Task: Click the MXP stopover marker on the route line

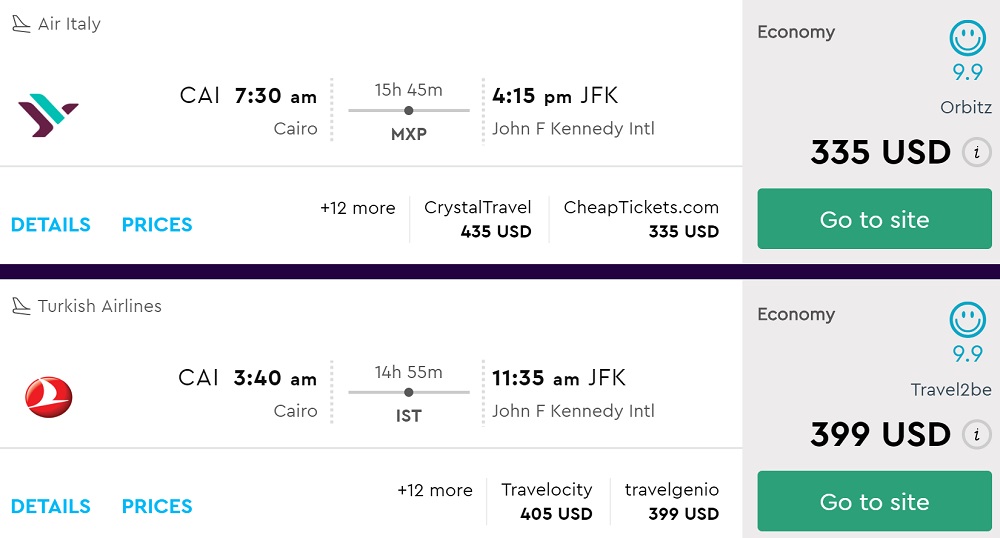Action: [x=409, y=110]
